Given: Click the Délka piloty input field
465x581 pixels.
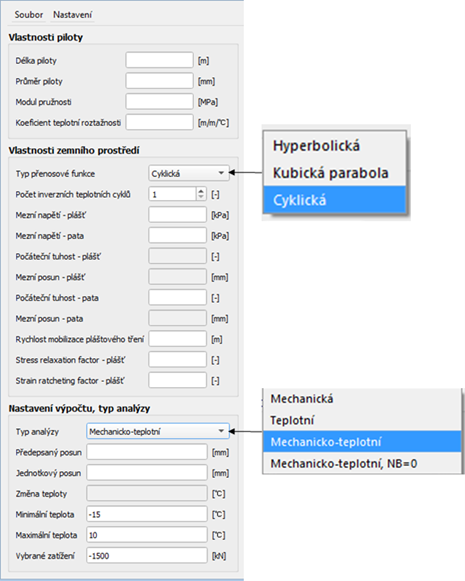Looking at the screenshot, I should click(159, 60).
